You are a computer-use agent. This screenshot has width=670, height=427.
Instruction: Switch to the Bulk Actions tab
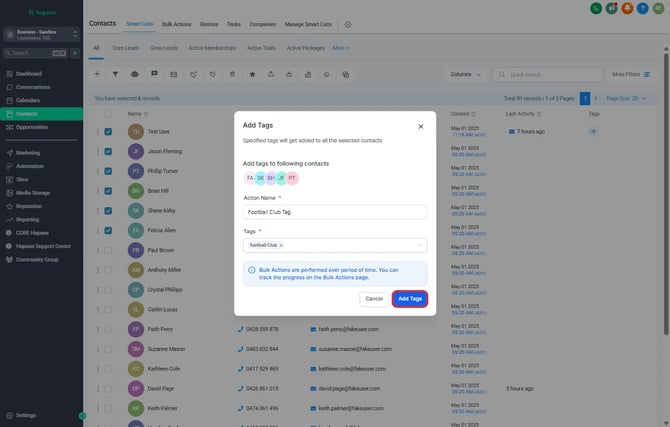click(176, 22)
